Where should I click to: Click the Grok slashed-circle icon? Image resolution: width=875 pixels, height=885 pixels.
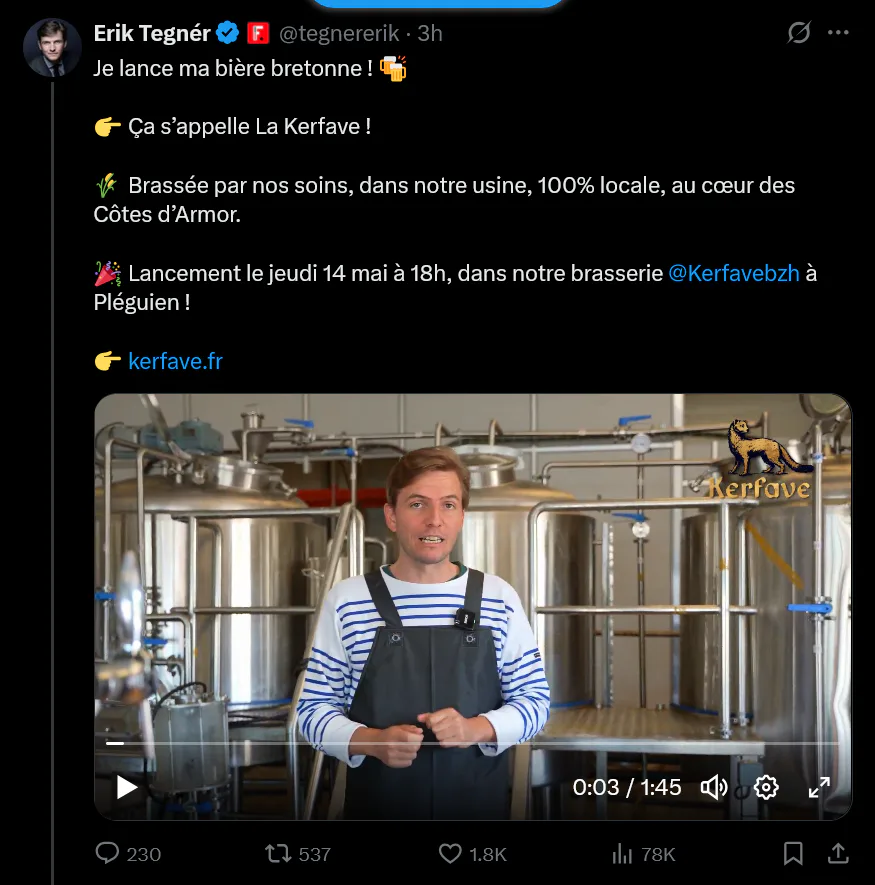click(x=799, y=32)
